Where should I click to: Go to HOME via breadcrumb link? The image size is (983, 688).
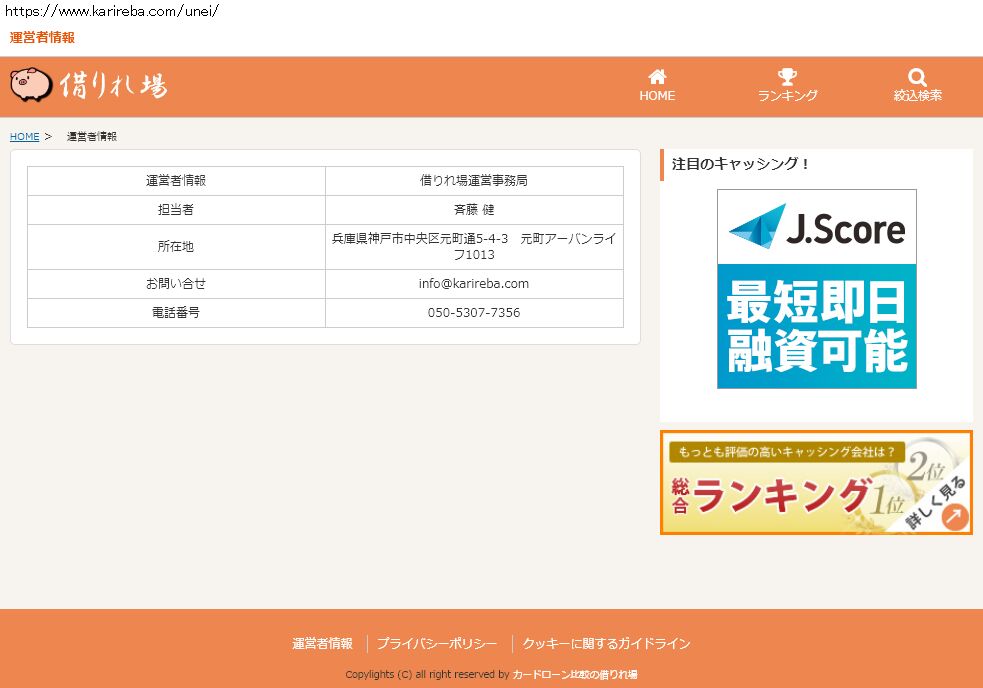24,137
